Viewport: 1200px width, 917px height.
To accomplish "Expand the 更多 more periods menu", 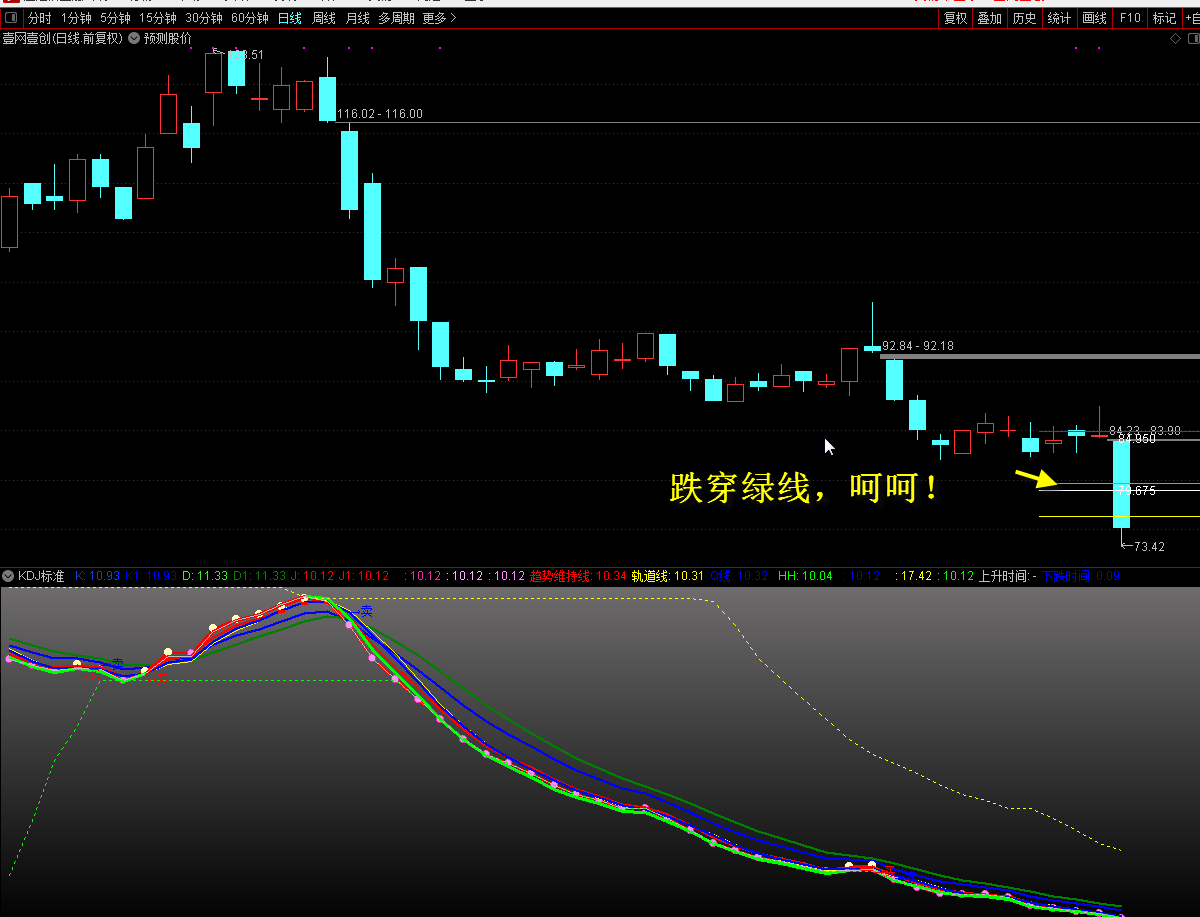I will click(439, 18).
